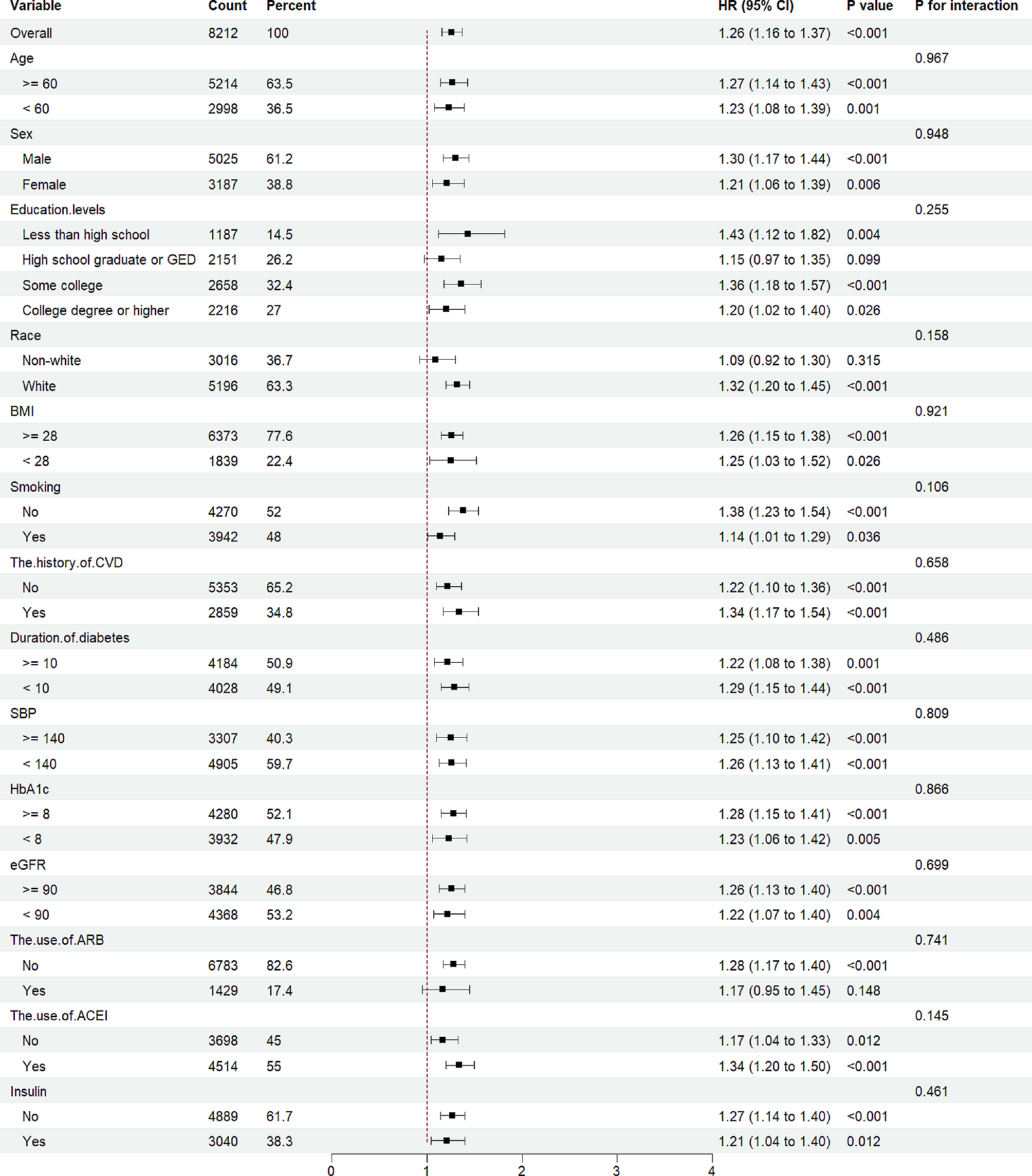Click the Overall row label
The height and width of the screenshot is (1176, 1032).
click(31, 33)
